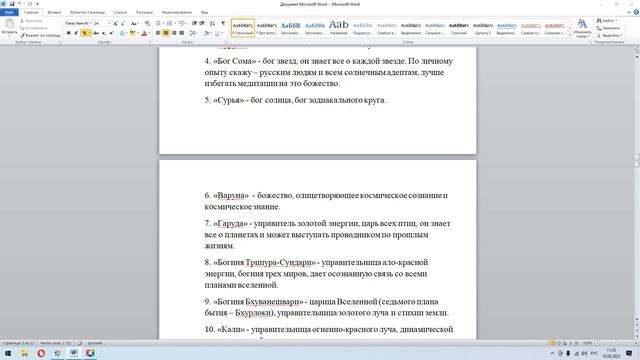The height and width of the screenshot is (360, 640).
Task: Switch to the View (Вид) tab
Action: [x=204, y=13]
